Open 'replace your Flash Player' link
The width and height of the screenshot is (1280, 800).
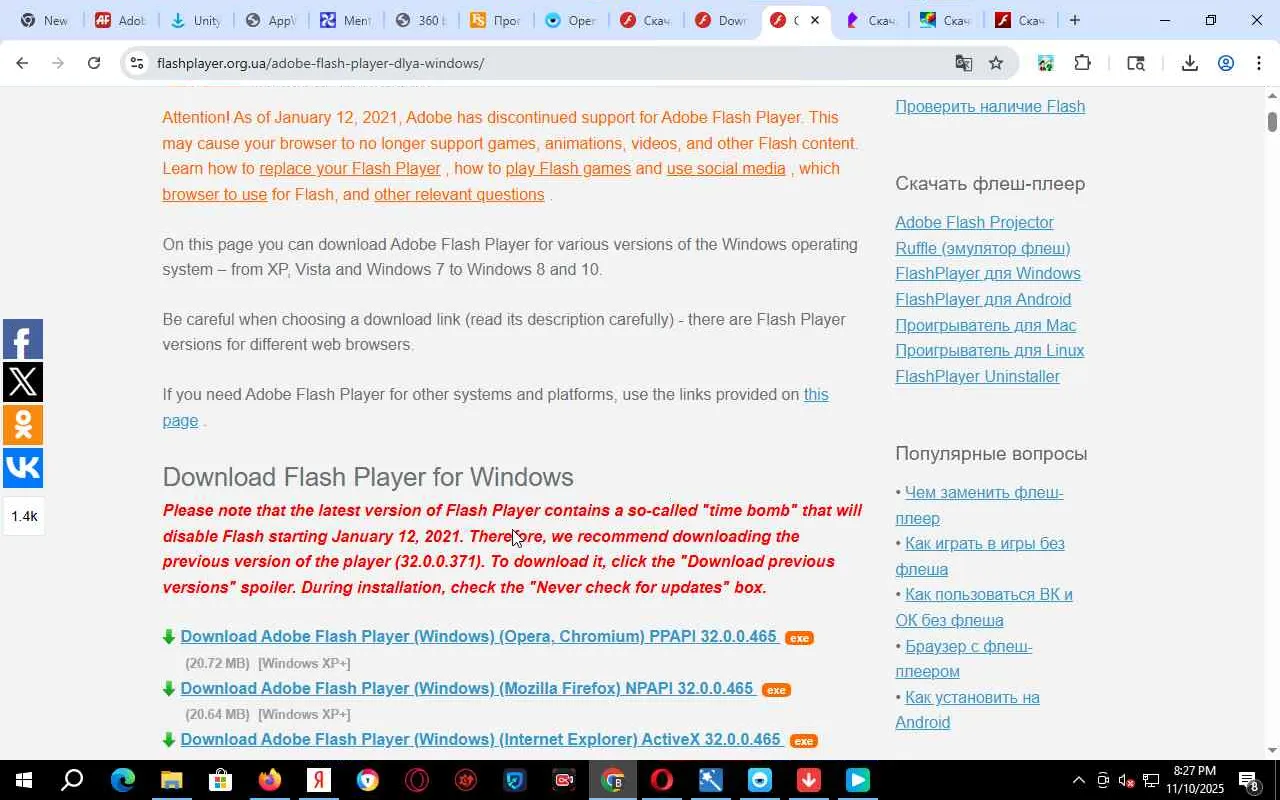(x=350, y=169)
